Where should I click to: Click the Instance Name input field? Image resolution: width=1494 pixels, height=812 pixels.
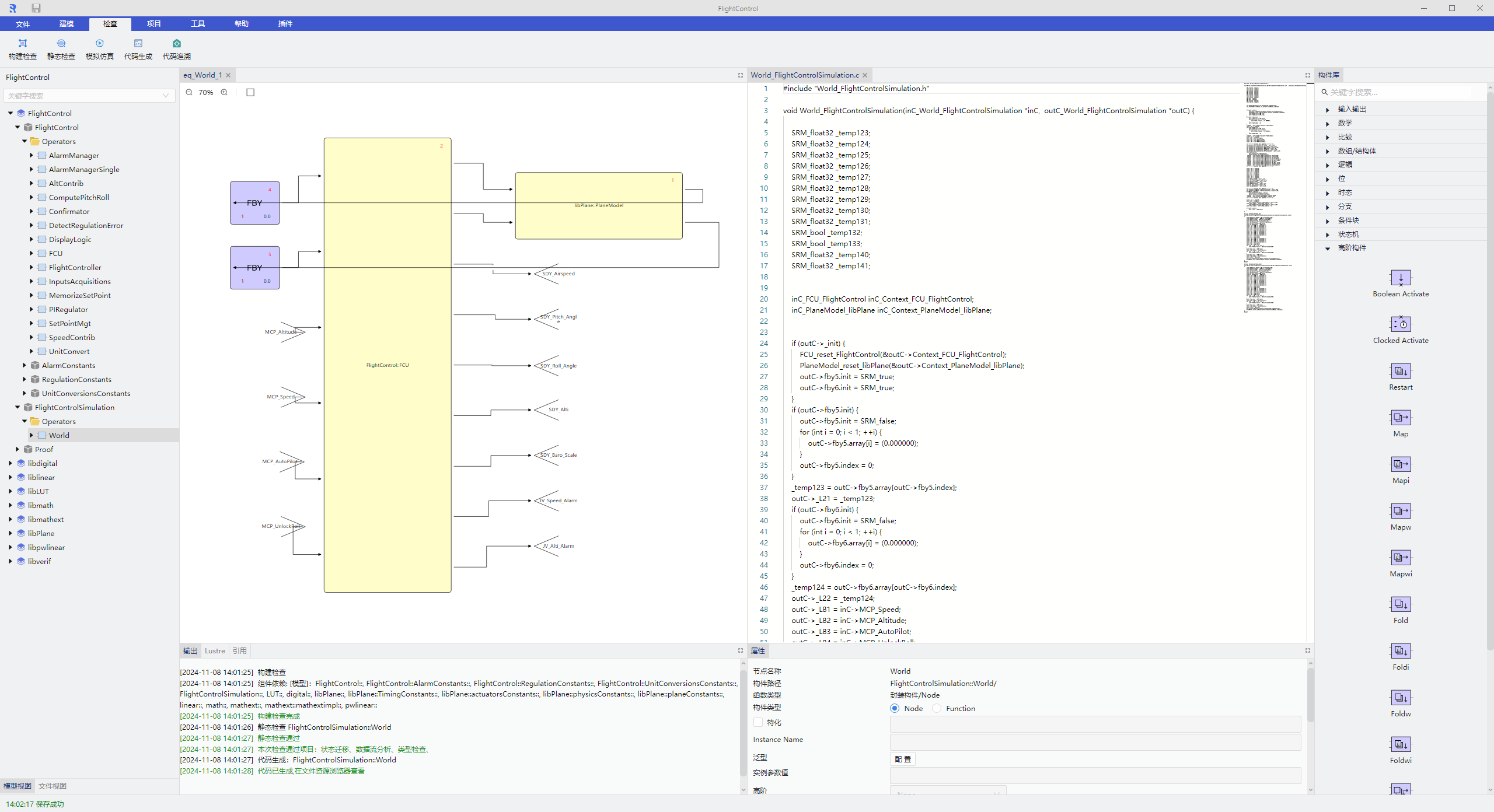(x=1095, y=742)
